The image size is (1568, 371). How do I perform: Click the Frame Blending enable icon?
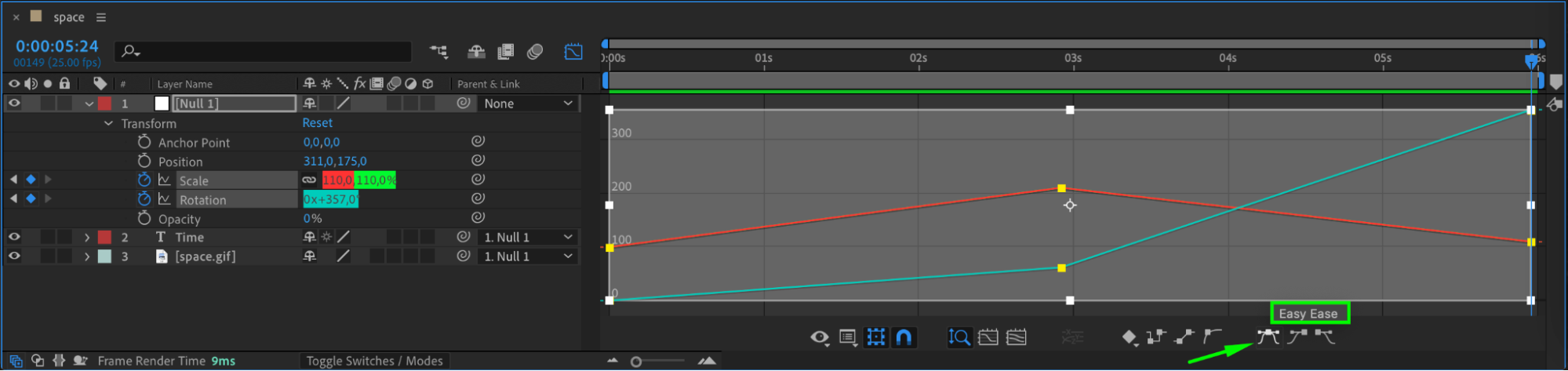click(x=505, y=52)
